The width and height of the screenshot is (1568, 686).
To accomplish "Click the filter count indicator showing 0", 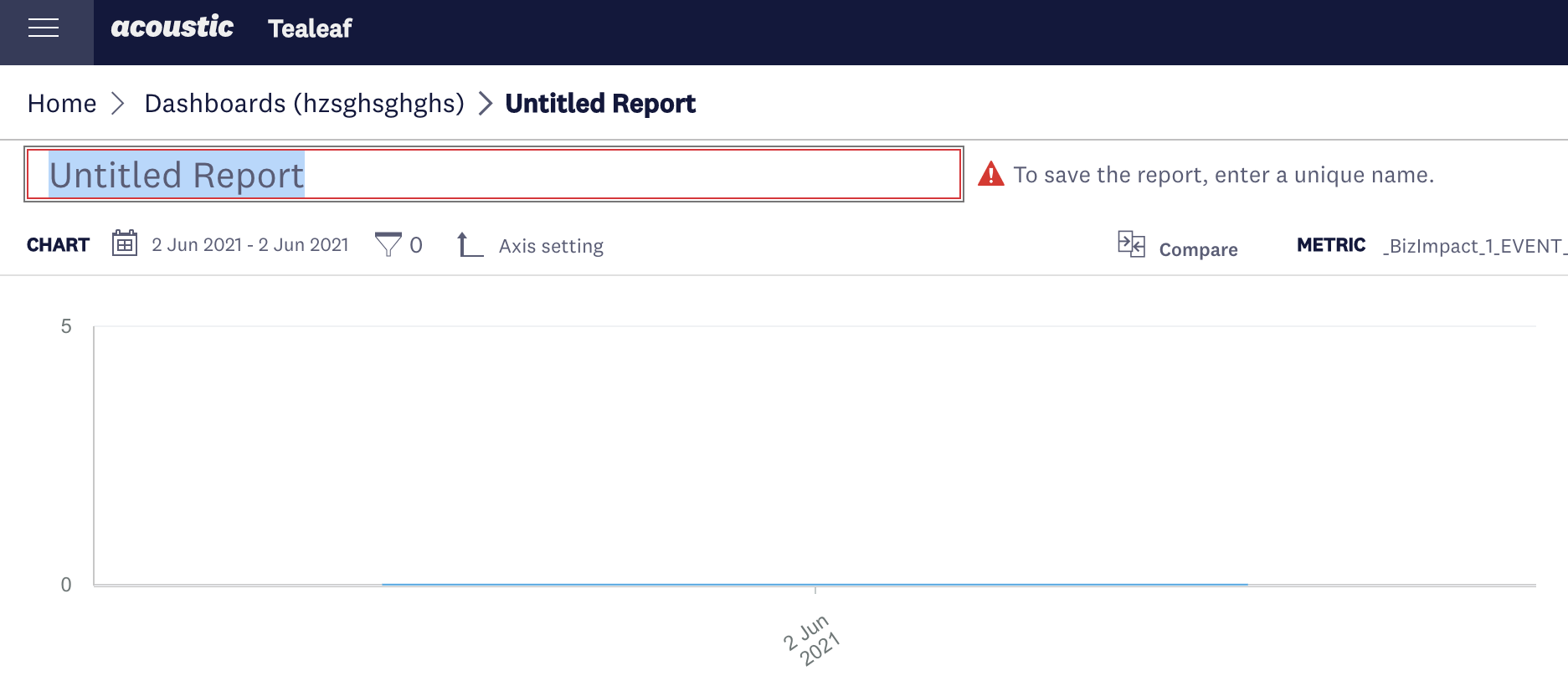I will point(415,244).
